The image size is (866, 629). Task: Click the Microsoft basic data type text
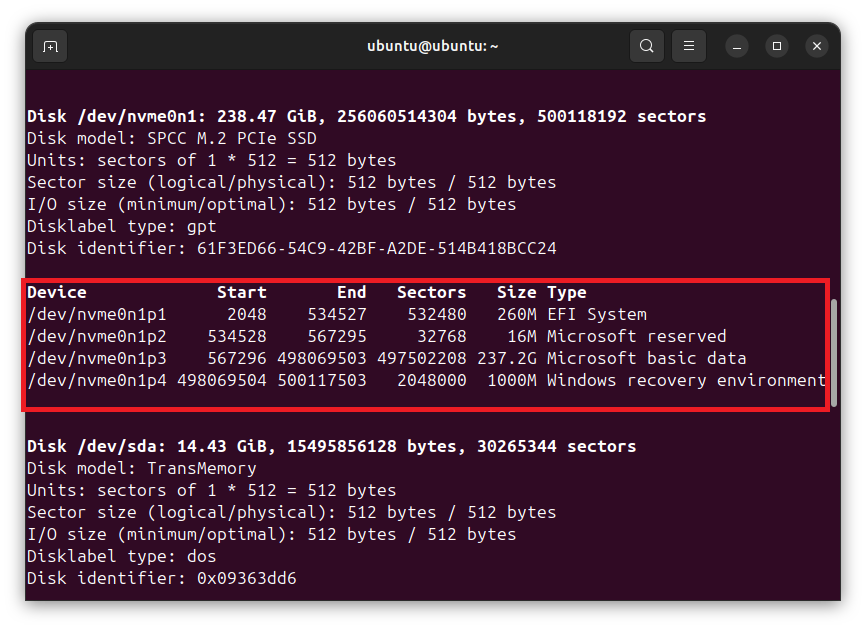(646, 359)
